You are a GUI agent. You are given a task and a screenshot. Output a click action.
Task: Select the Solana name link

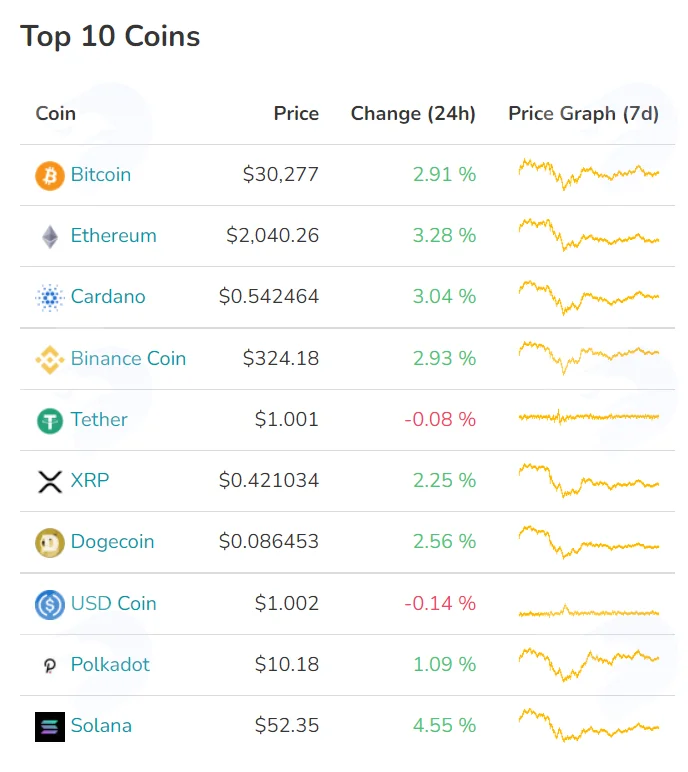point(101,725)
